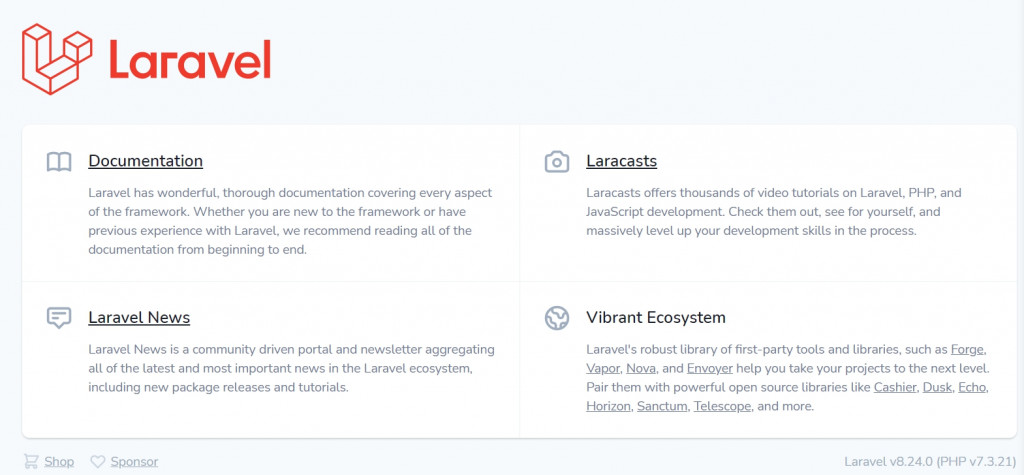Visit the Telescope link
This screenshot has width=1024, height=475.
pyautogui.click(x=723, y=406)
